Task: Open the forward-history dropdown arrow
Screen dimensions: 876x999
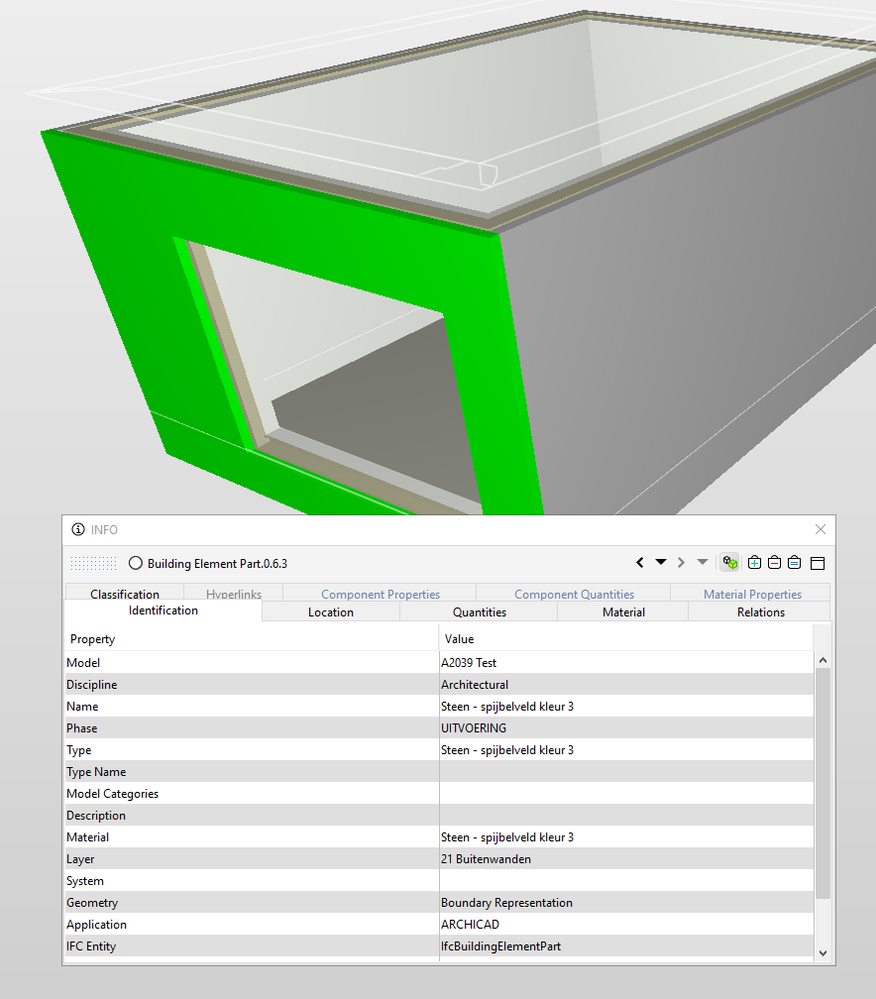Action: click(702, 562)
